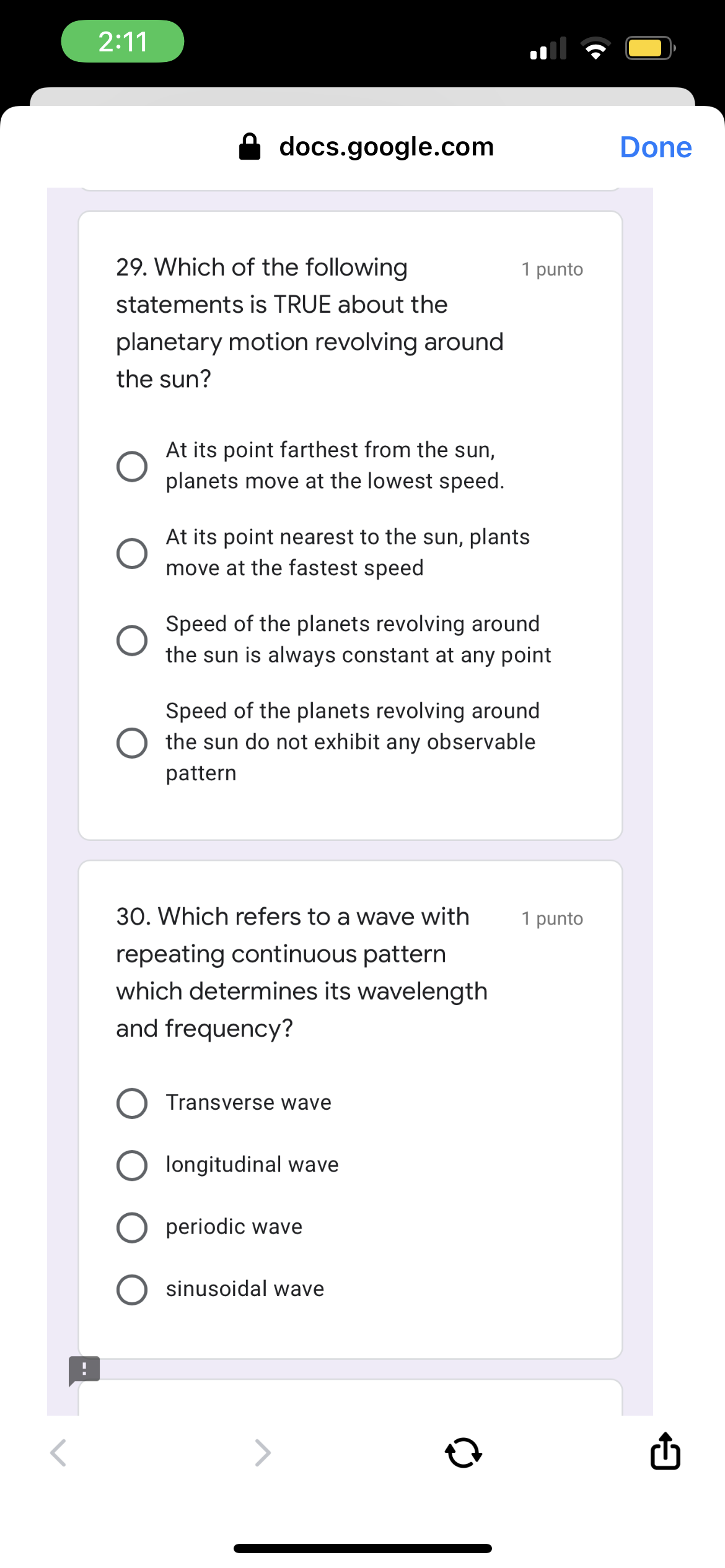Pick sinusoidal wave radio button
725x1568 pixels.
tap(132, 1290)
